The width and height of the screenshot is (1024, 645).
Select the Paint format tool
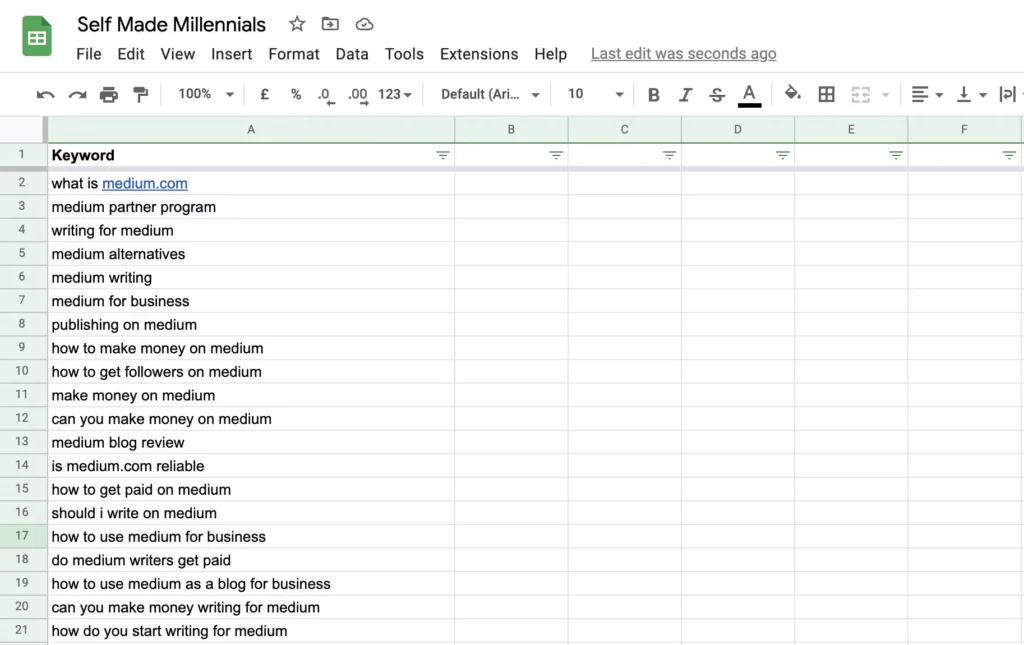coord(140,93)
